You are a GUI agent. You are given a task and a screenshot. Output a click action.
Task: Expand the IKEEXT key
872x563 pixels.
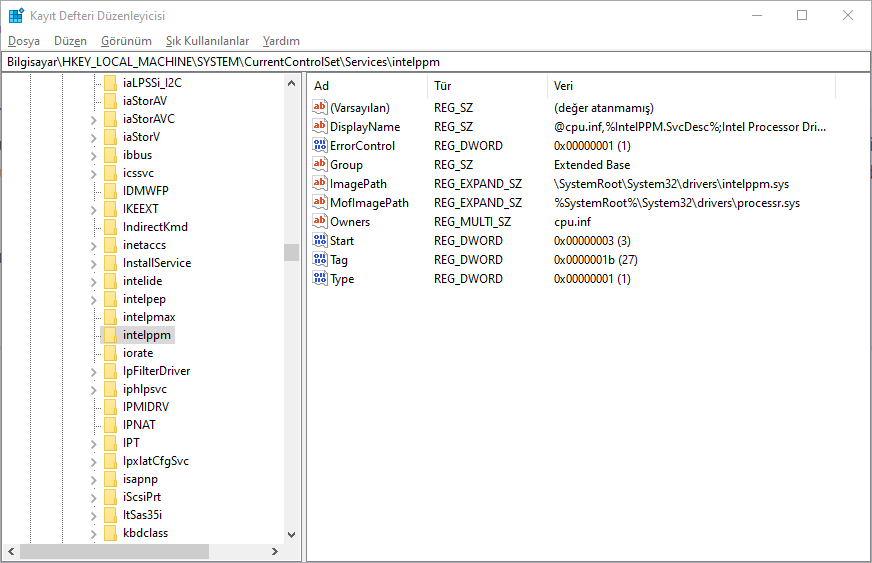pos(93,210)
